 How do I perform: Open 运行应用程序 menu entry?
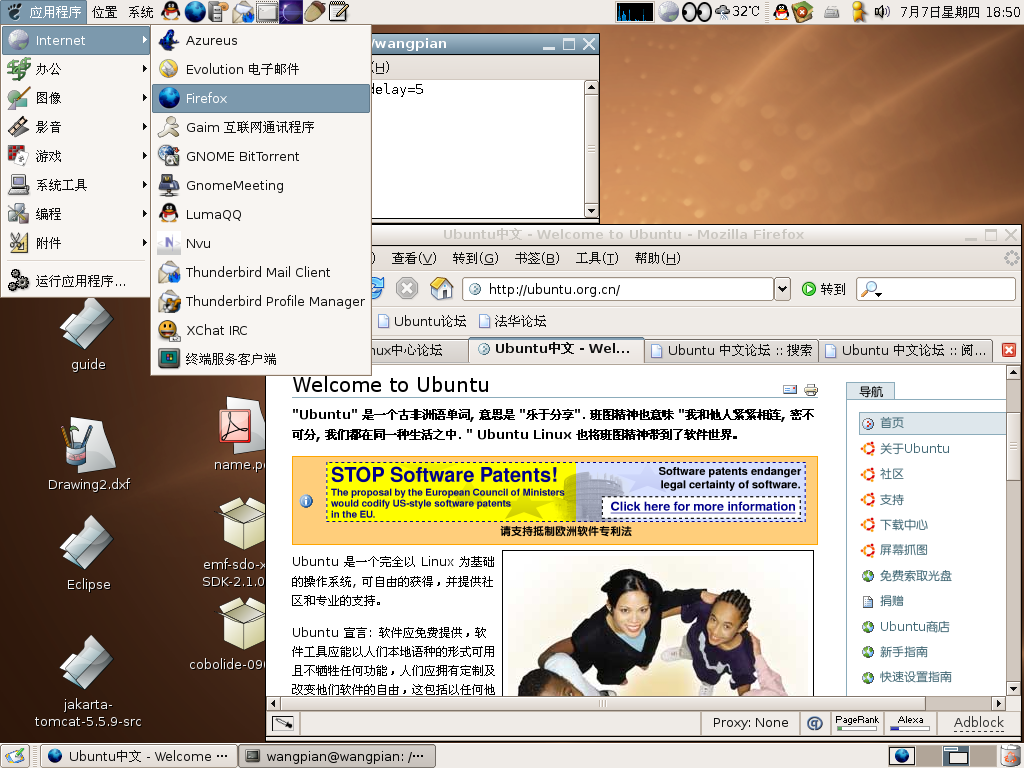tap(76, 281)
